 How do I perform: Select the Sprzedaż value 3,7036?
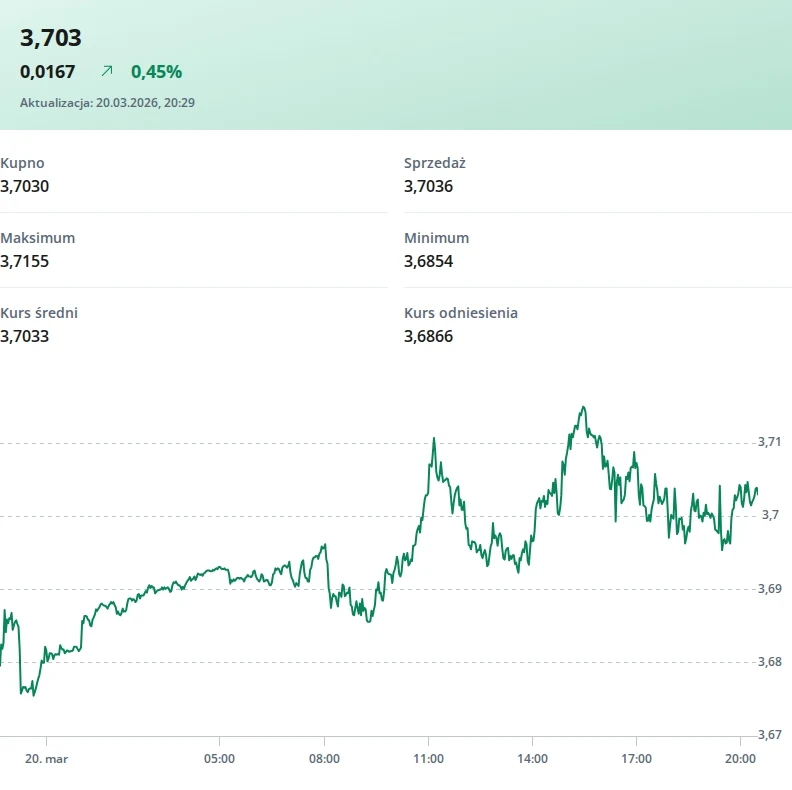tap(429, 186)
